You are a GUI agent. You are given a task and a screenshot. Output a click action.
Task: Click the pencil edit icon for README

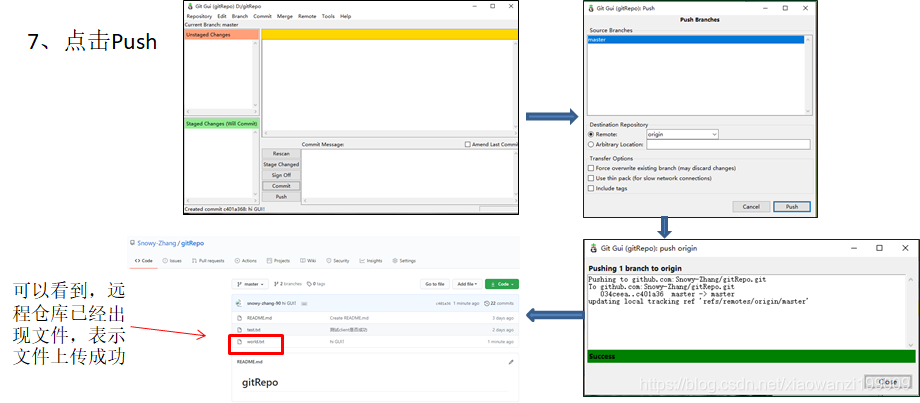point(510,362)
